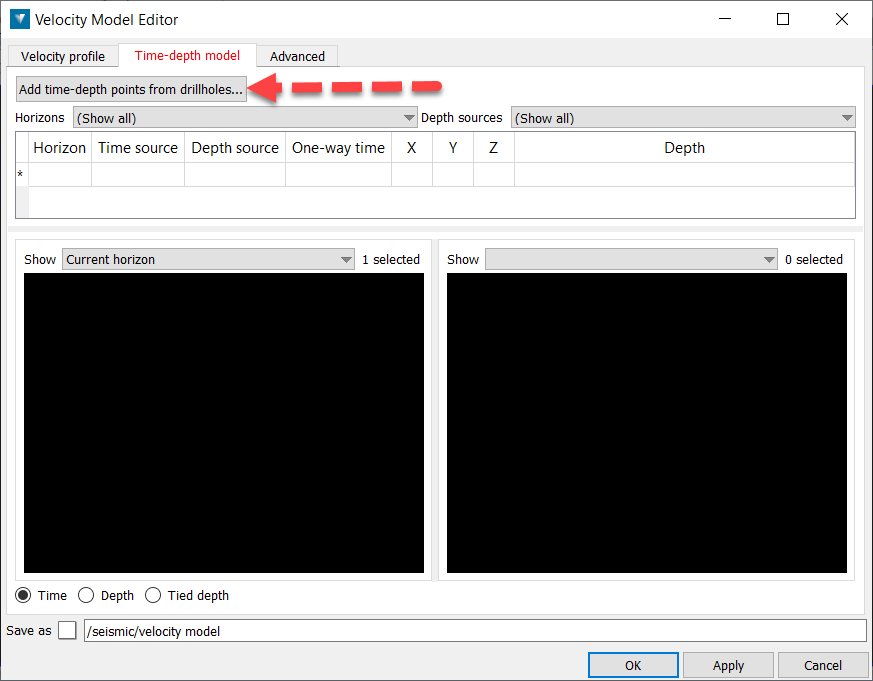Screen dimensions: 873x681
Task: Click the Depth source column header
Action: coord(235,148)
